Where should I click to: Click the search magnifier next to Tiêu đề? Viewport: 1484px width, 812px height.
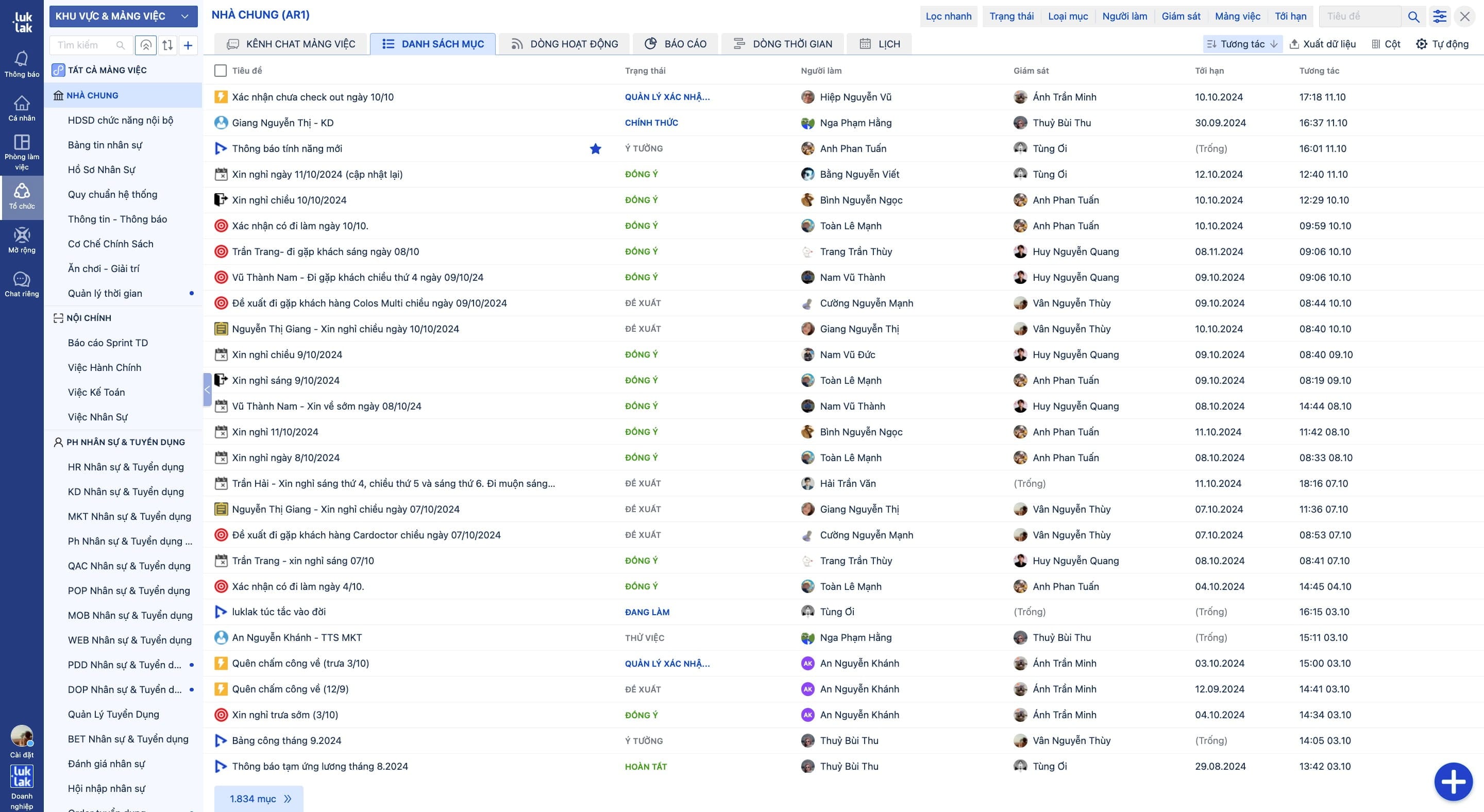(1413, 16)
